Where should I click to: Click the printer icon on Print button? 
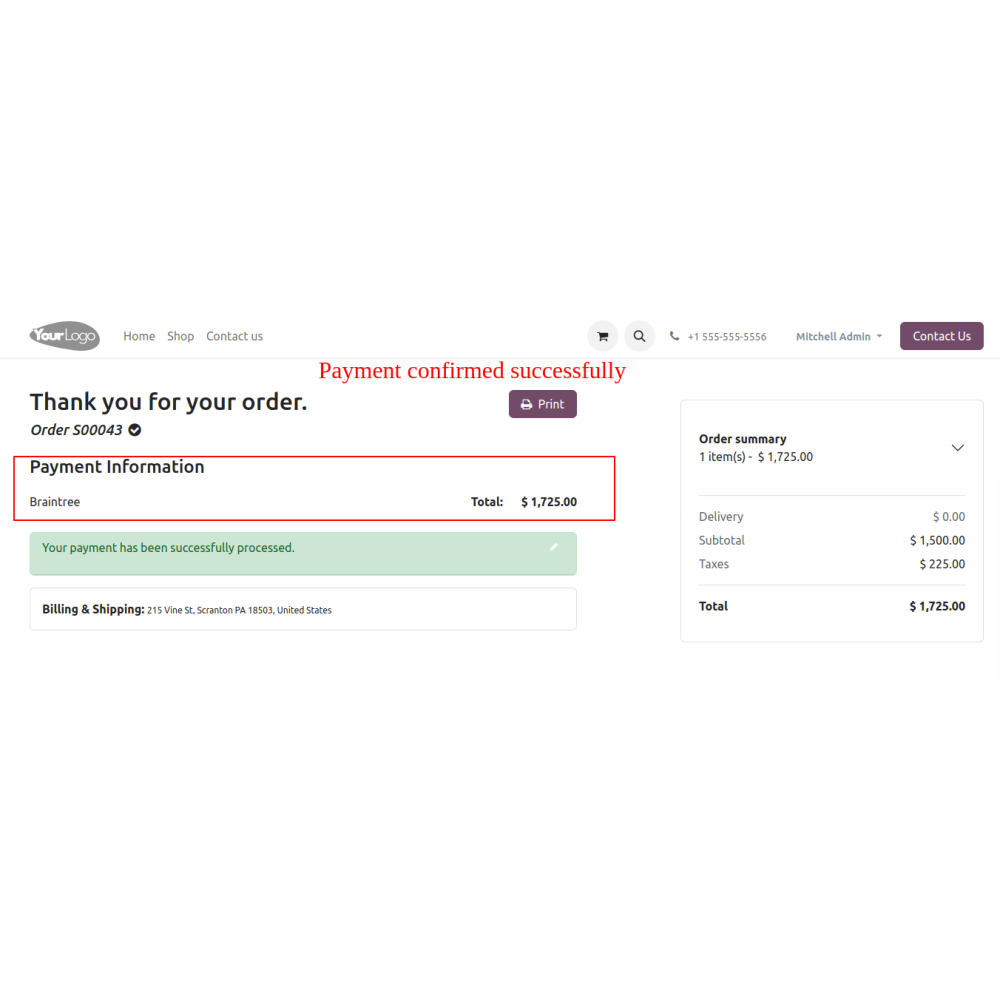[526, 405]
